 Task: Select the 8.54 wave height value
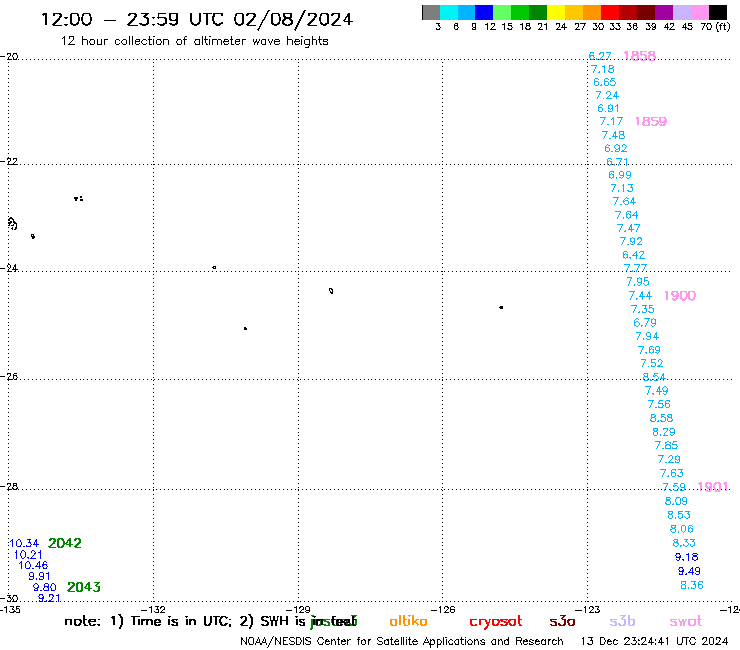pyautogui.click(x=654, y=377)
